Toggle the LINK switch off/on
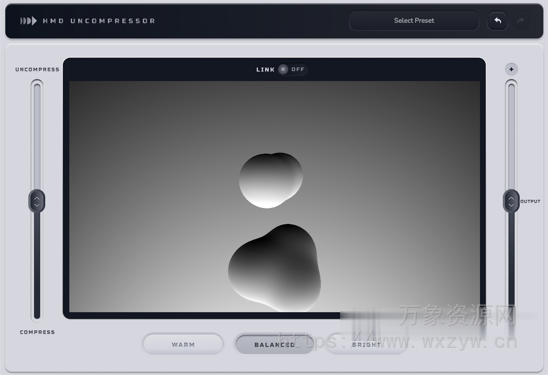The width and height of the screenshot is (548, 375). coord(293,69)
